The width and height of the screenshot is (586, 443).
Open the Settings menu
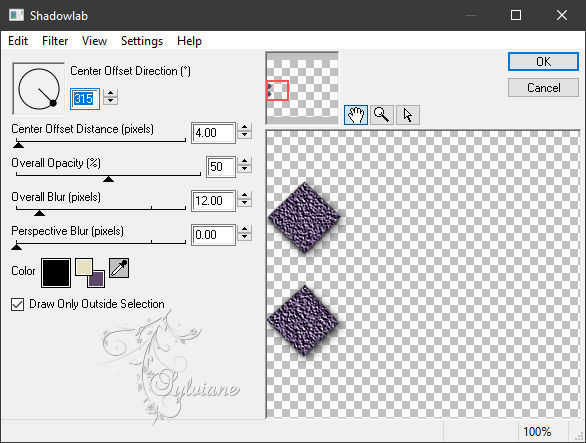142,41
